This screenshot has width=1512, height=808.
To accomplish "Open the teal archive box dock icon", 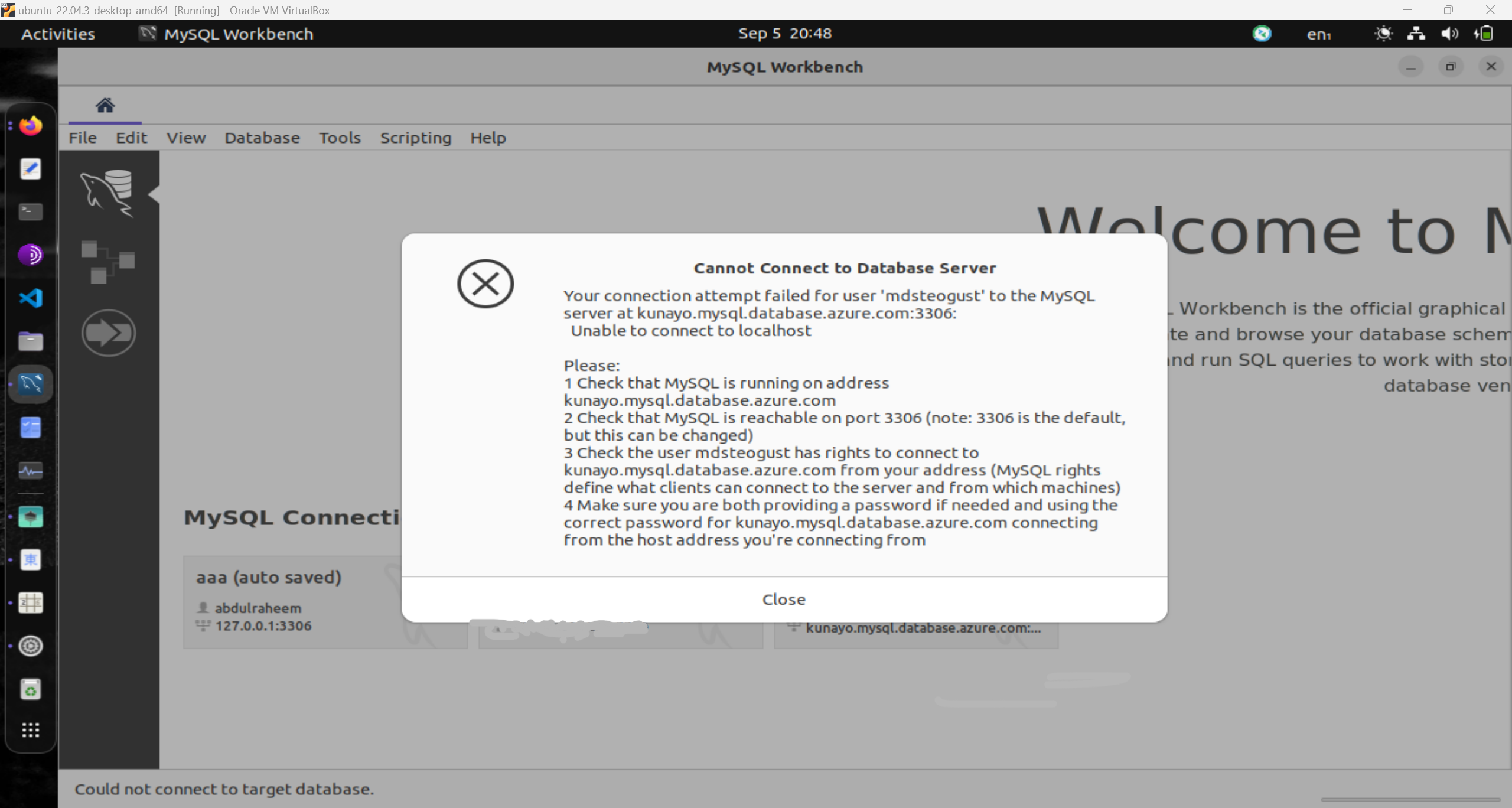I will point(31,517).
